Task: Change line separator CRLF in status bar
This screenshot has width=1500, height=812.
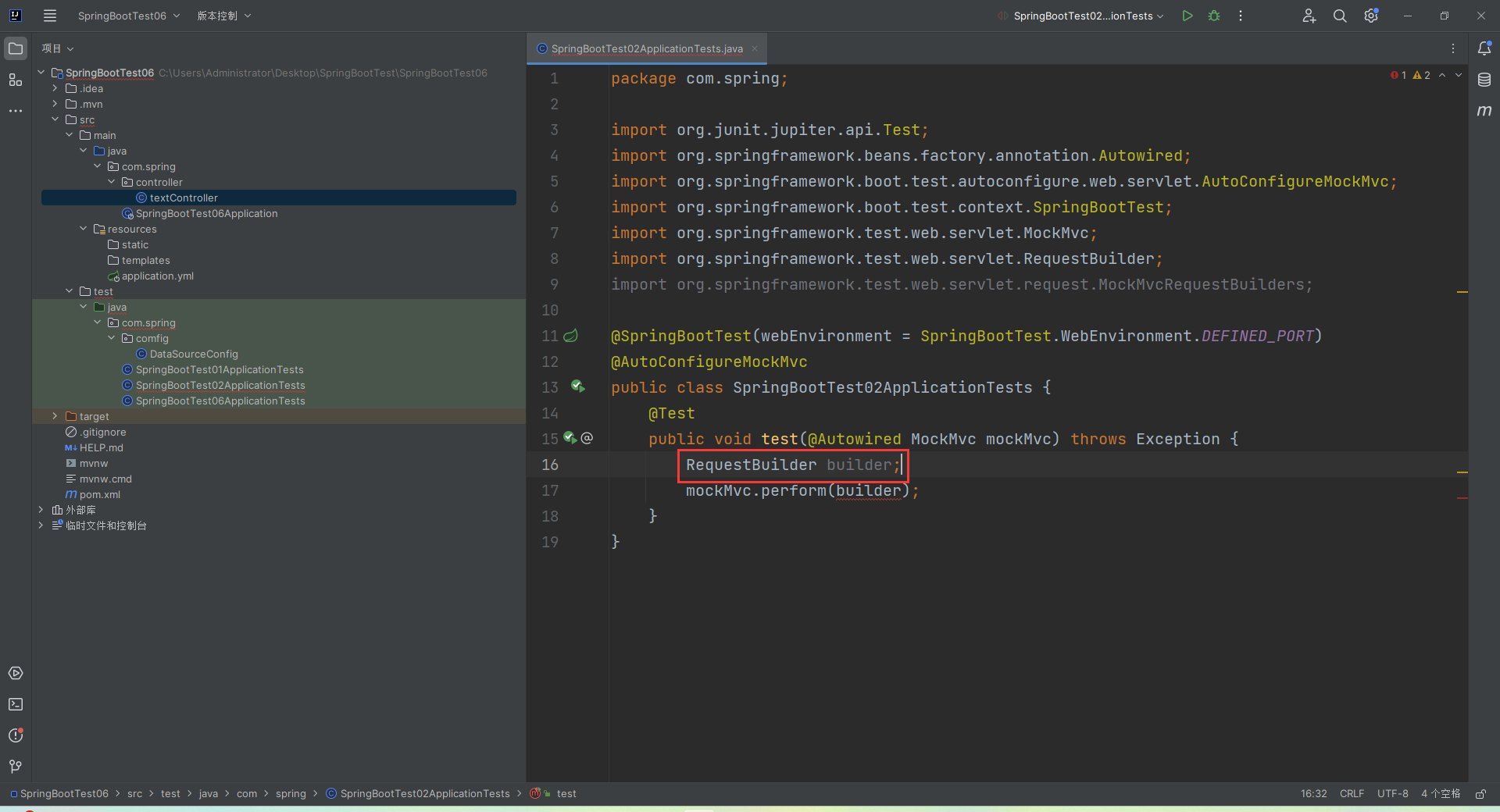Action: click(x=1352, y=794)
